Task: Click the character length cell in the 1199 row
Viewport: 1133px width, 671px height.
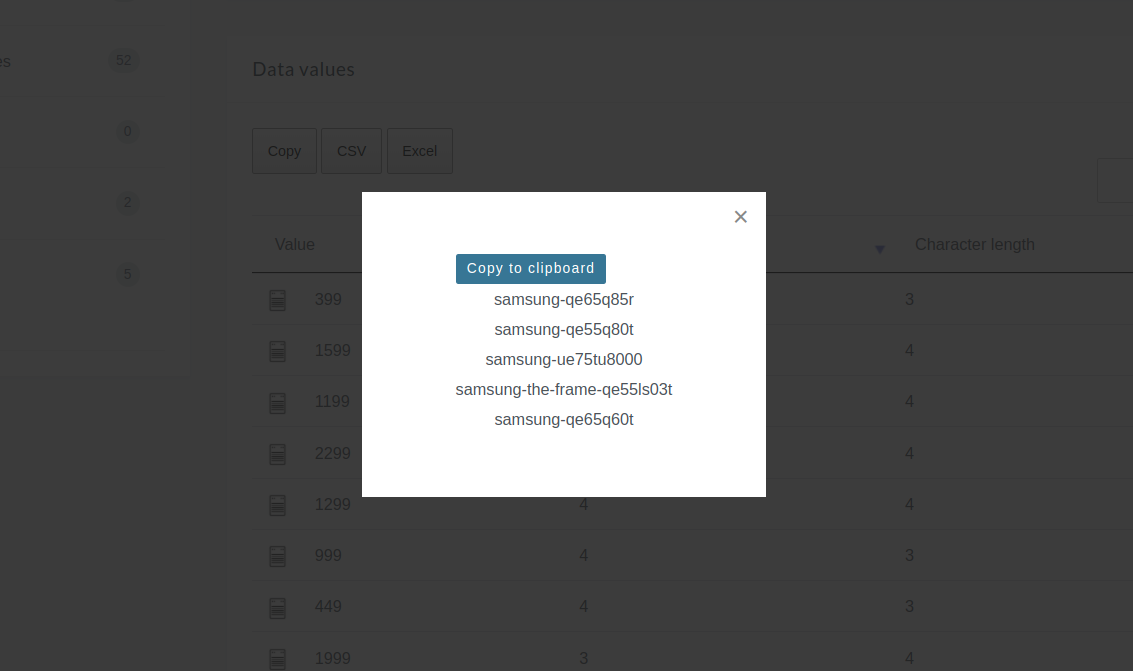Action: coord(909,402)
